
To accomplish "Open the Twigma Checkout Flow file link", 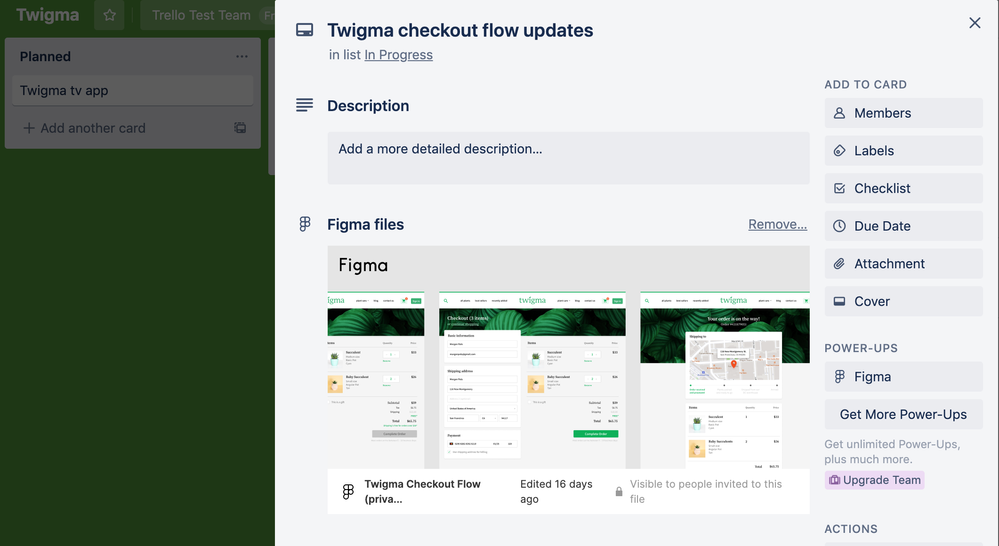I will (x=422, y=491).
